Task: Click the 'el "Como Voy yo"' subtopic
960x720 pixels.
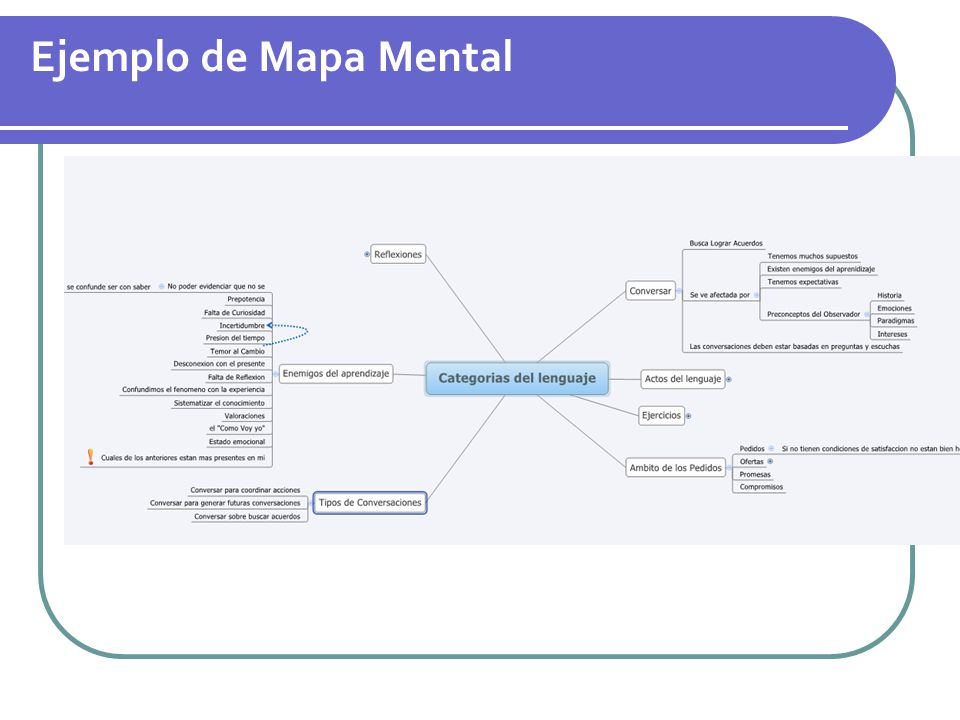Action: [236, 428]
